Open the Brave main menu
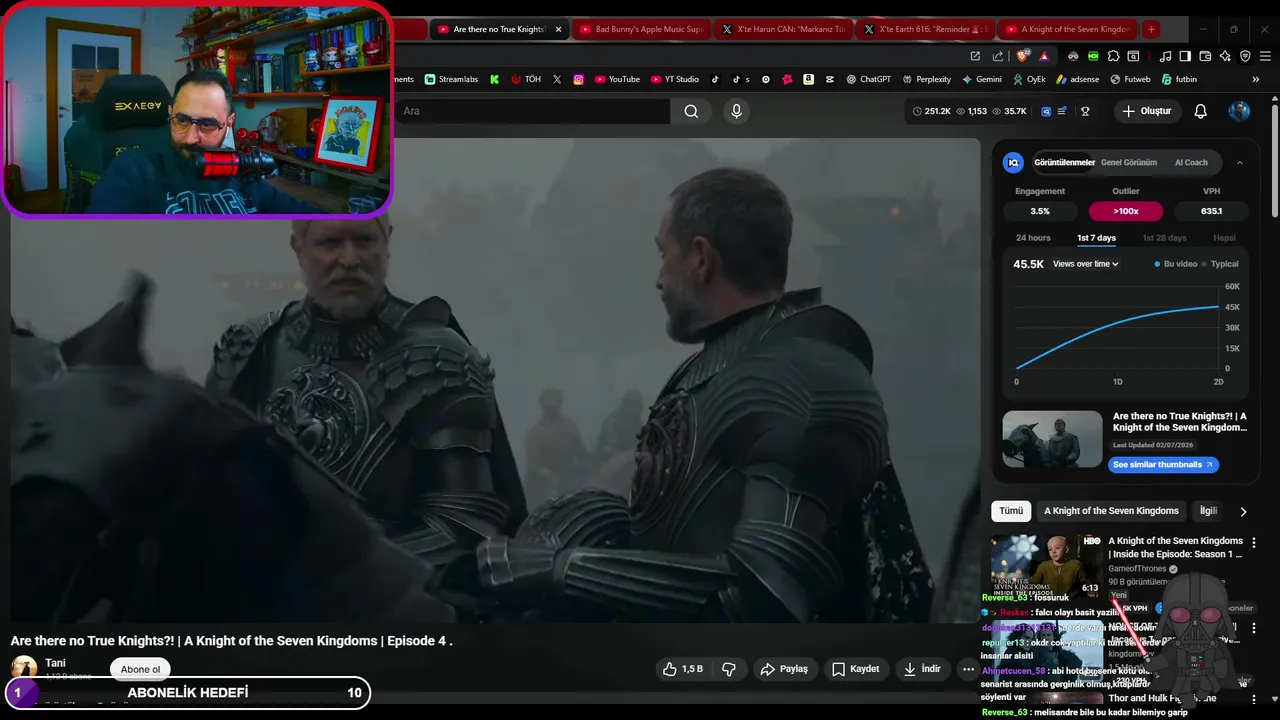 [1265, 56]
